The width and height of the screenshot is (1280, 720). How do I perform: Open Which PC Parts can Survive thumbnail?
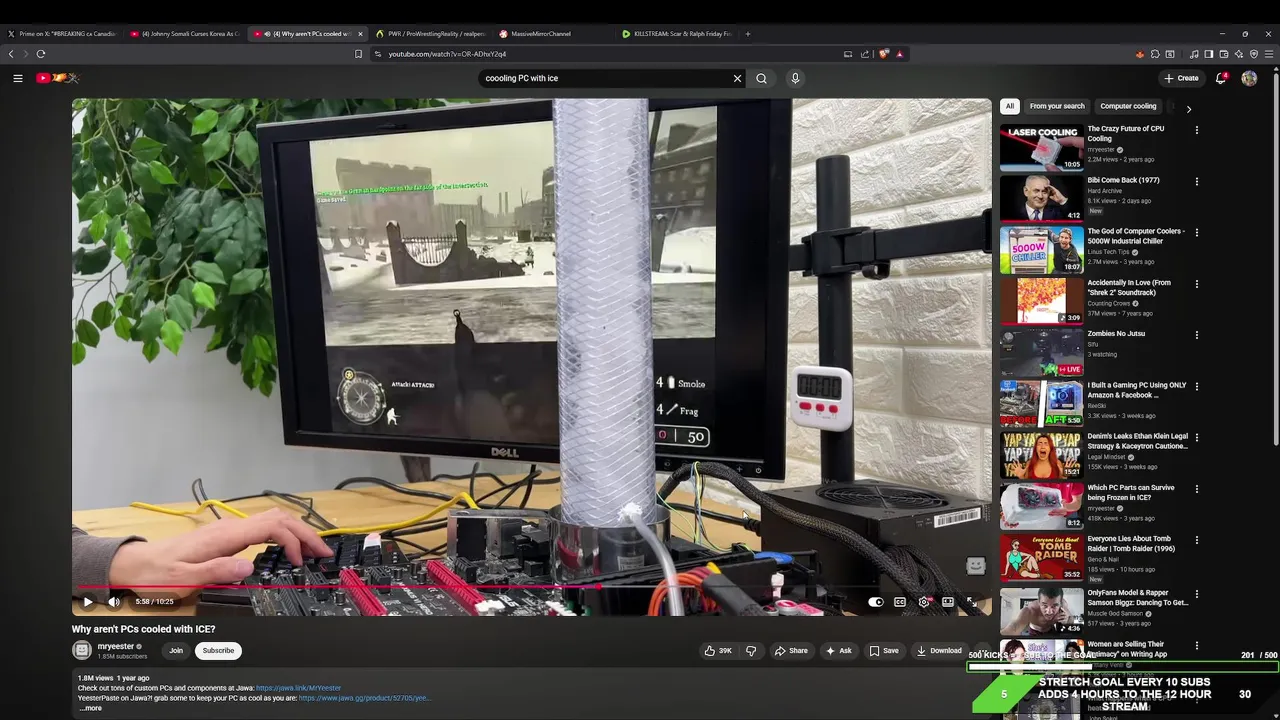pyautogui.click(x=1042, y=506)
